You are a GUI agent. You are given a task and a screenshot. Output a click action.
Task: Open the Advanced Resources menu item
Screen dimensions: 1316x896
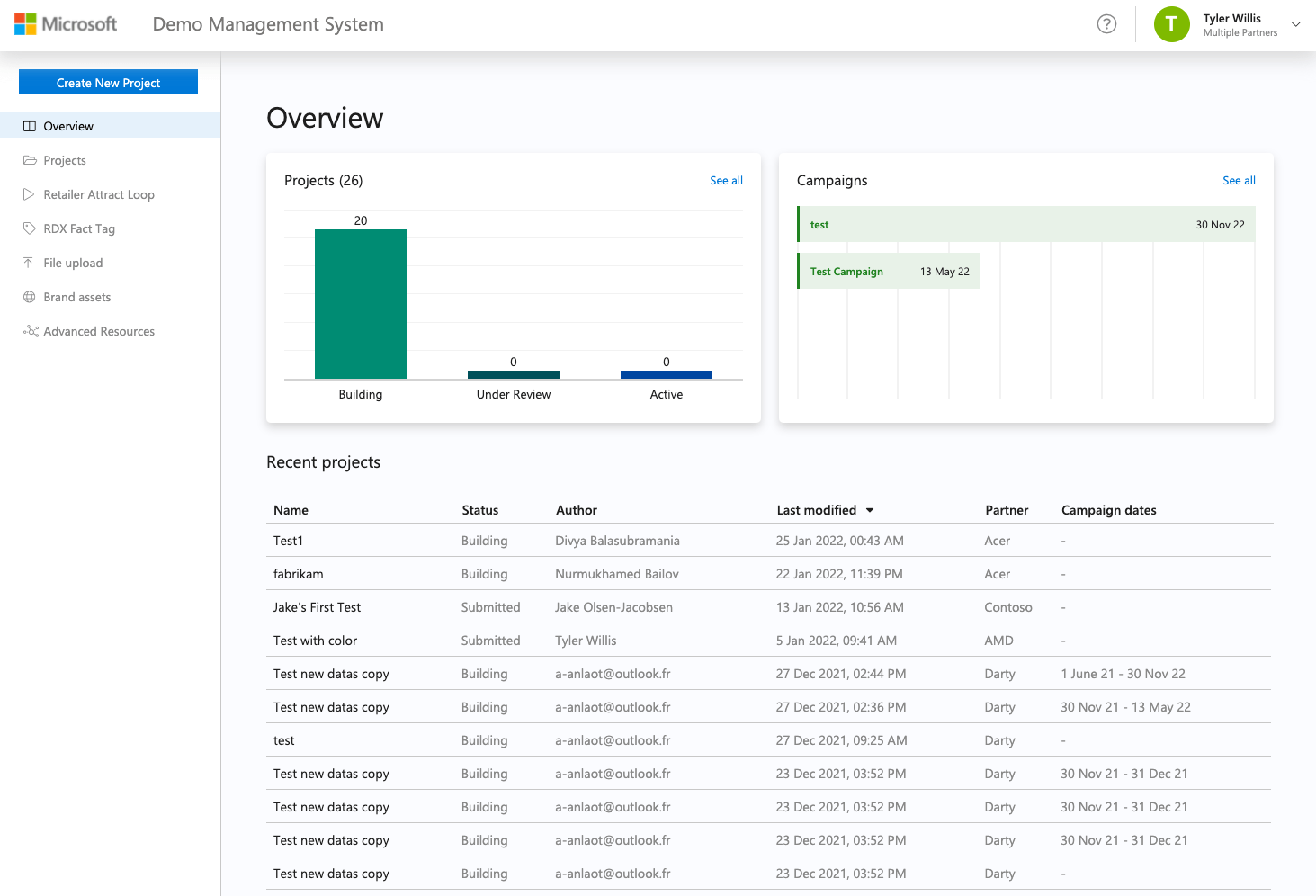(99, 331)
